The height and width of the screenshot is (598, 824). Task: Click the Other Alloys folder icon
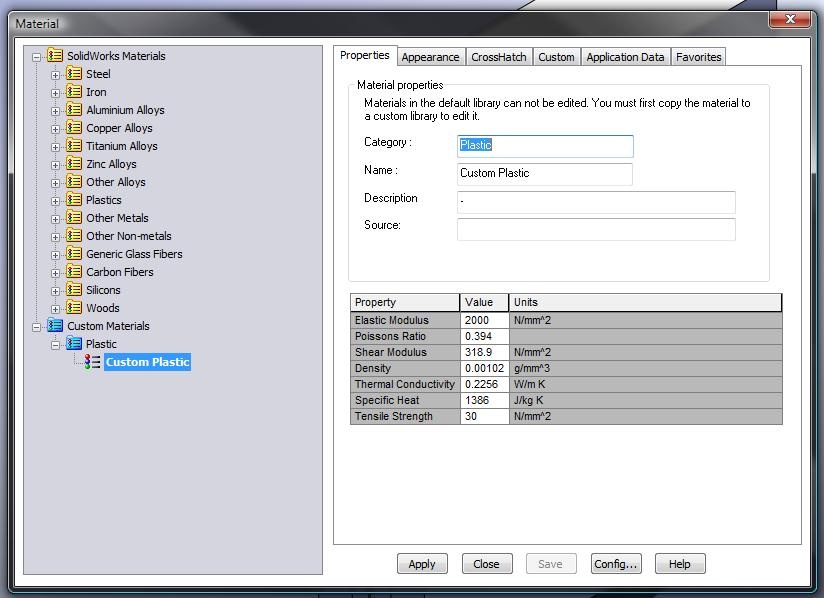tap(74, 181)
